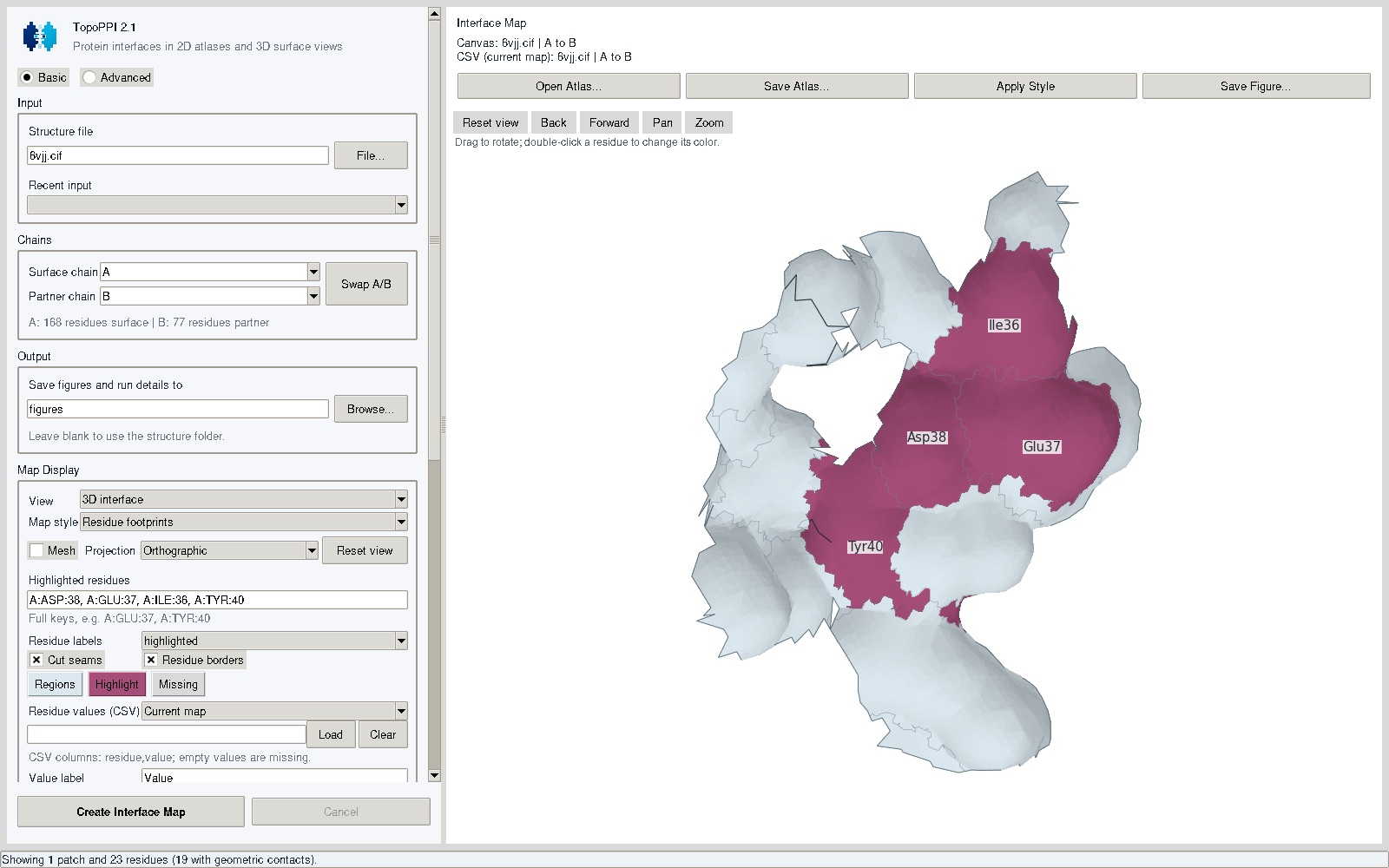Browse for the output folder
The height and width of the screenshot is (868, 1389).
(x=371, y=409)
